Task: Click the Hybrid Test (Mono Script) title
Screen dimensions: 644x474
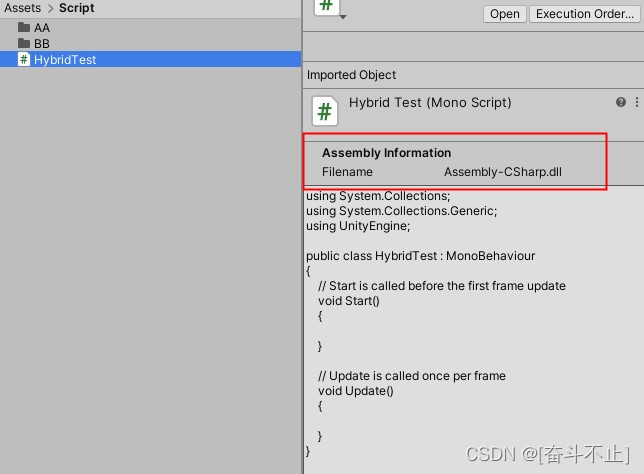Action: [430, 103]
